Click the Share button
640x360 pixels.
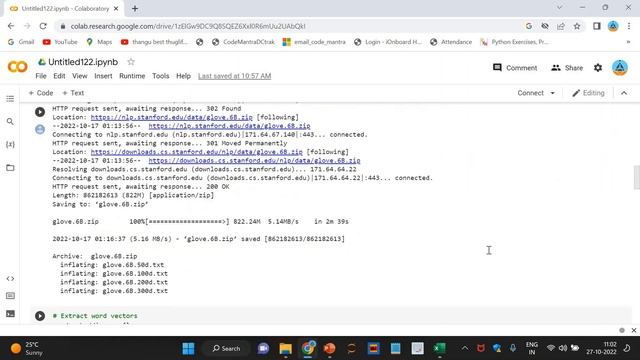click(x=567, y=68)
